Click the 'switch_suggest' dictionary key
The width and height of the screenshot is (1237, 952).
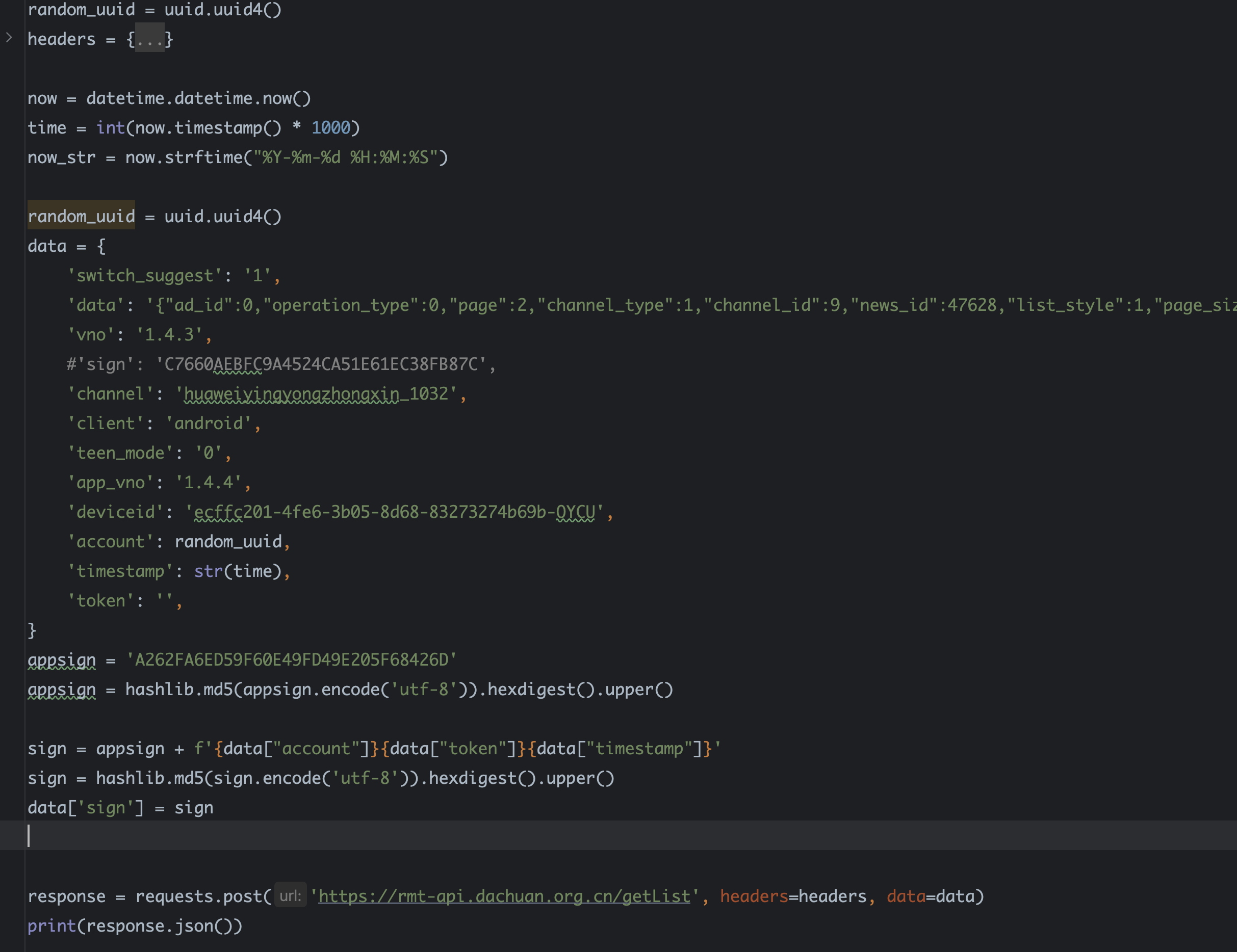click(145, 276)
